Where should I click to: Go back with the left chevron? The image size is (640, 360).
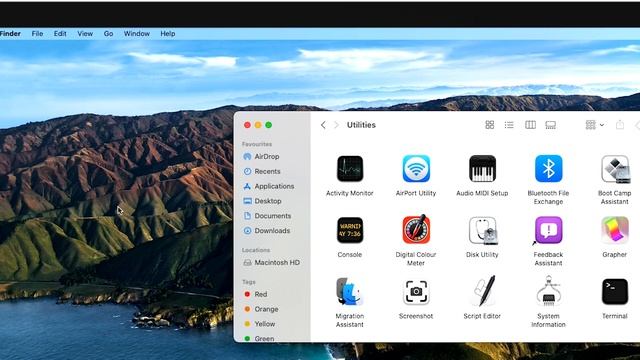[x=323, y=125]
